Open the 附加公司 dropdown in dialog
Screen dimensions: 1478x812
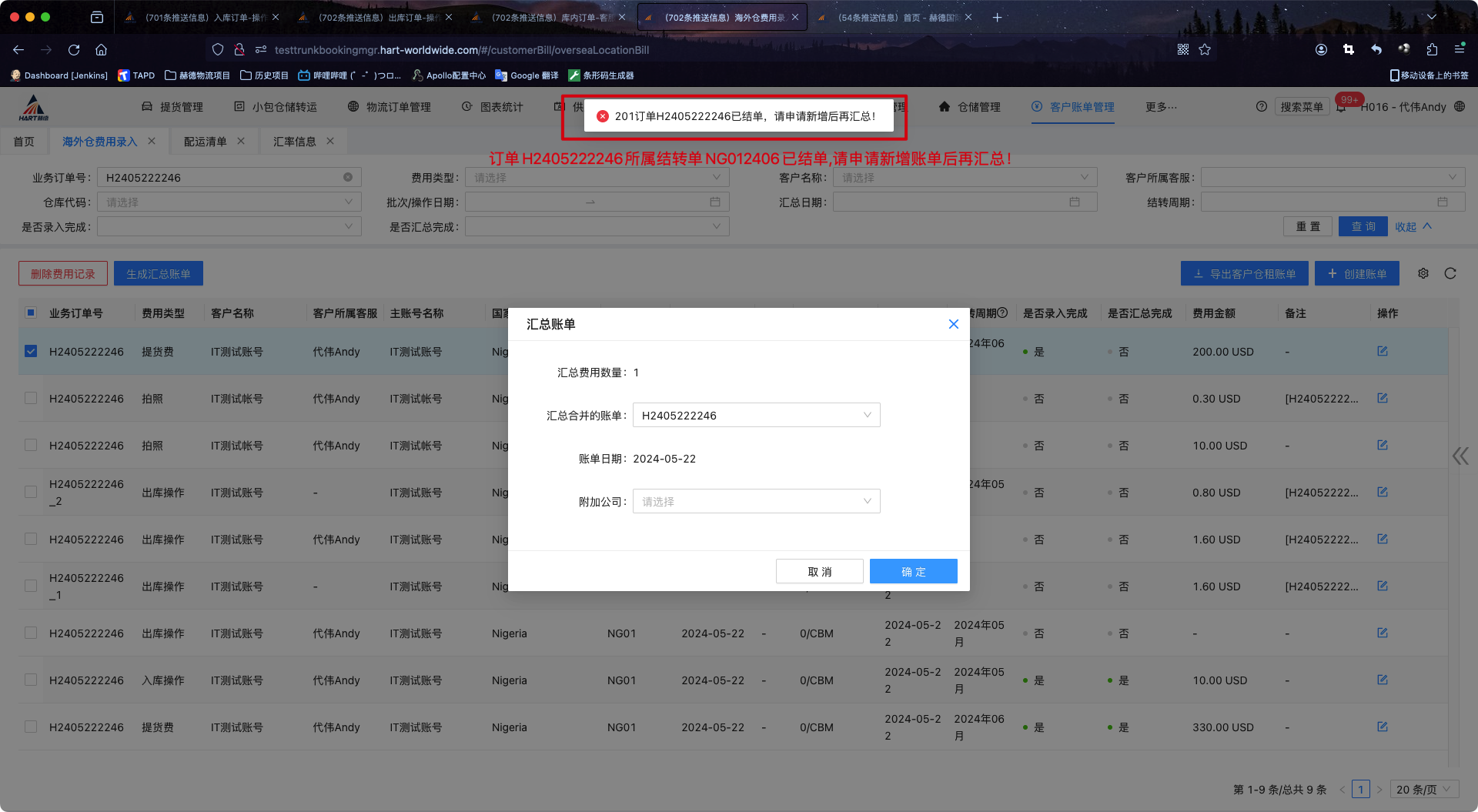point(755,501)
